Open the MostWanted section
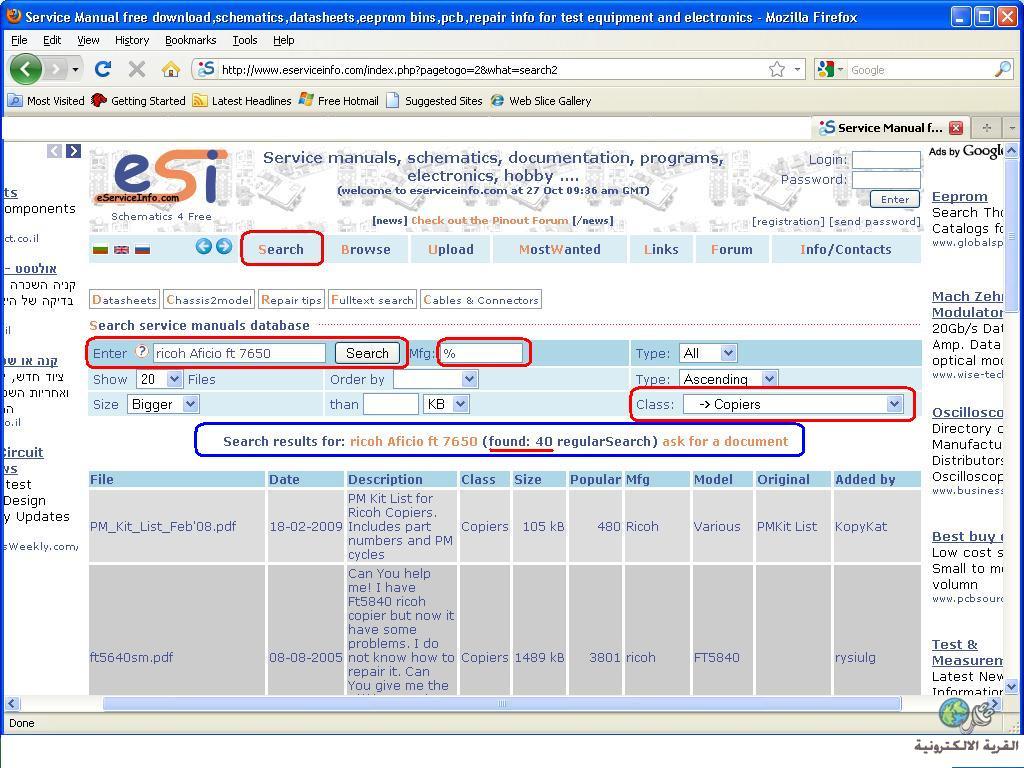Viewport: 1024px width, 768px height. coord(560,249)
